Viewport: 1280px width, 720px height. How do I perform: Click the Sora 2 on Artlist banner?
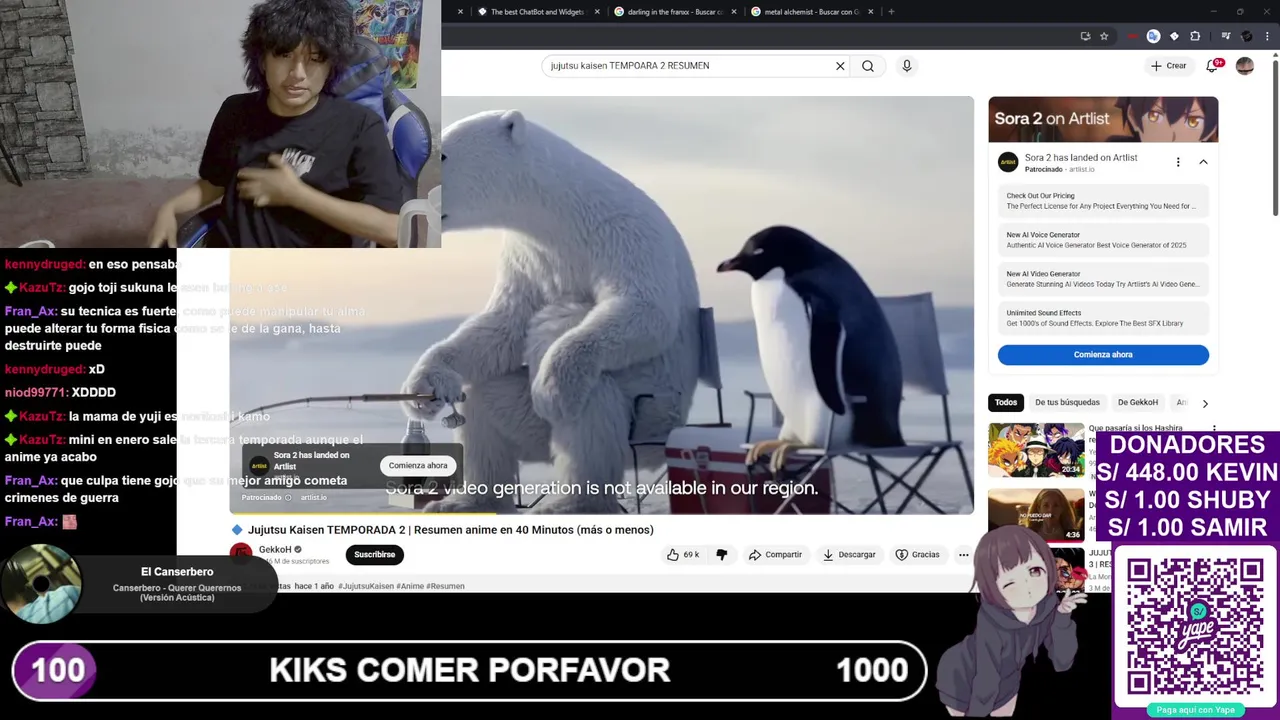coord(1103,120)
